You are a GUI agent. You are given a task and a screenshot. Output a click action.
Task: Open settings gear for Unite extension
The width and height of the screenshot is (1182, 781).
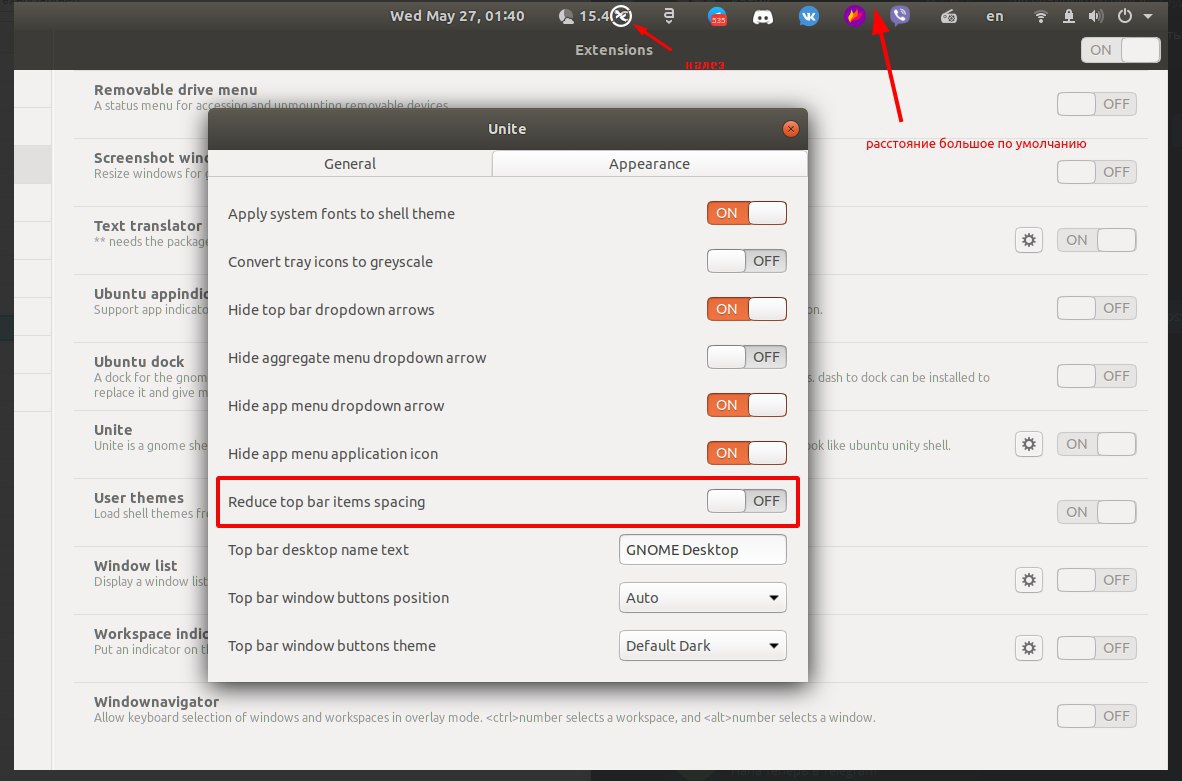coord(1029,444)
